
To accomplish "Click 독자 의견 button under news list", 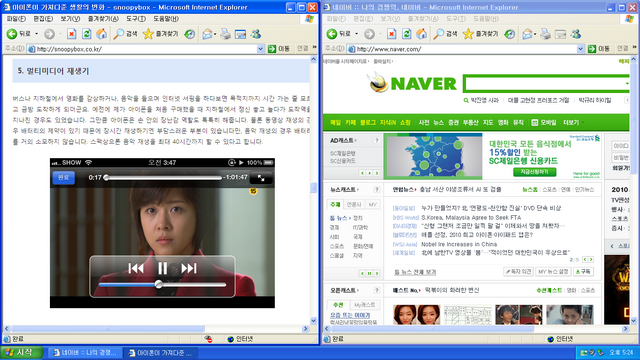I will 518,271.
